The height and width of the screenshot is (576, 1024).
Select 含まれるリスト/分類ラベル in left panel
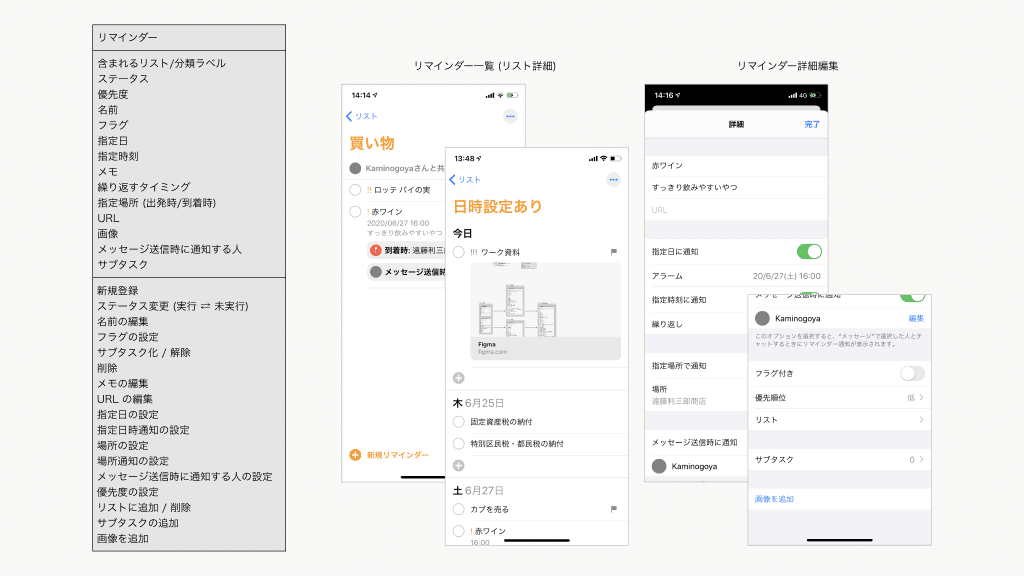click(x=161, y=63)
